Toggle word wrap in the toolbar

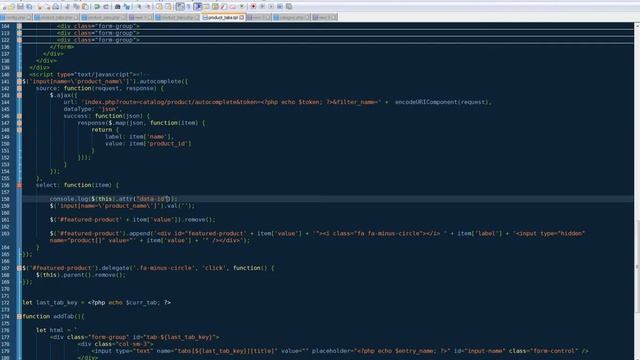click(180, 7)
